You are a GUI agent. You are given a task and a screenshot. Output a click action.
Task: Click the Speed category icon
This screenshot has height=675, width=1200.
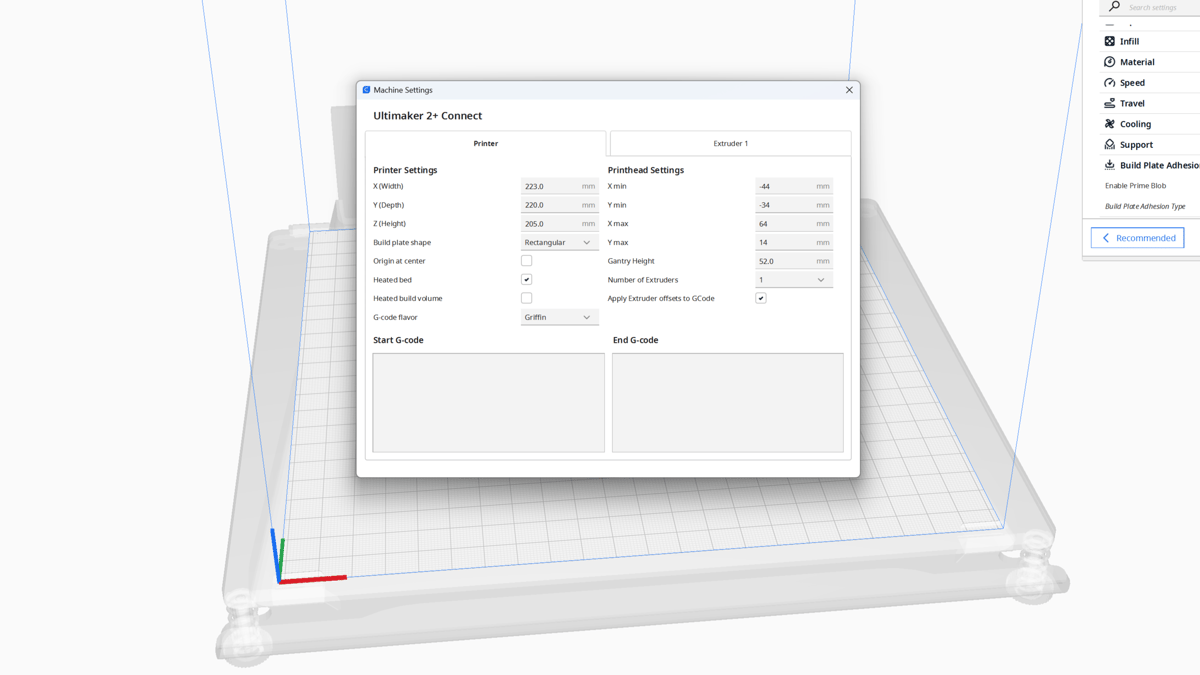click(x=1109, y=83)
